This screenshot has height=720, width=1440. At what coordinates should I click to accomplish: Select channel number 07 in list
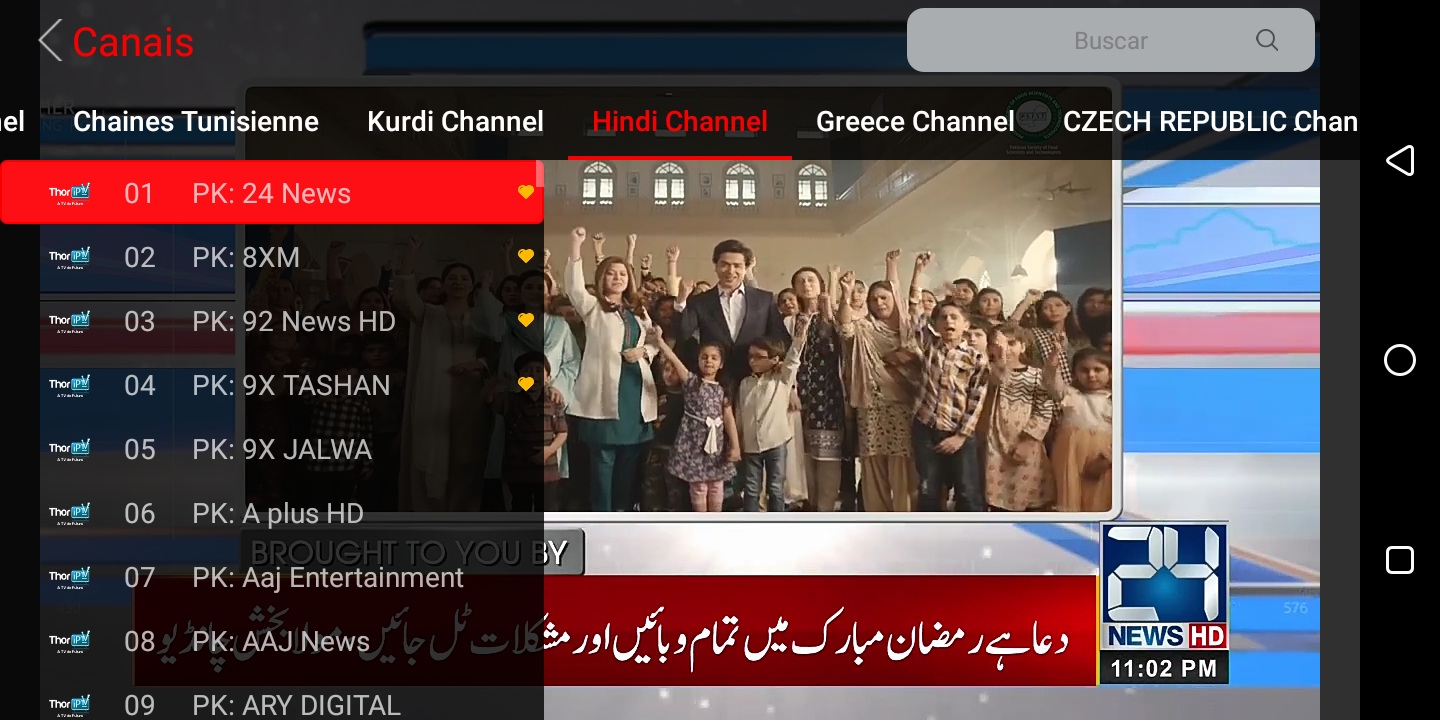(140, 577)
